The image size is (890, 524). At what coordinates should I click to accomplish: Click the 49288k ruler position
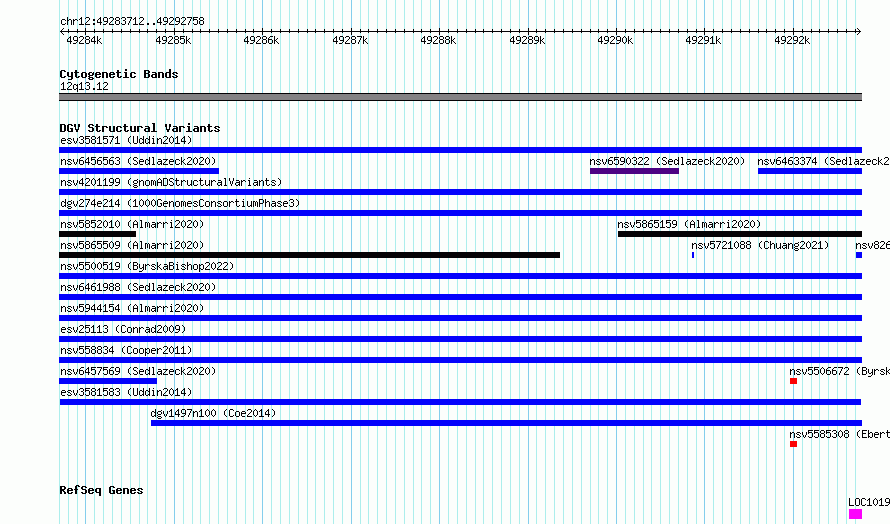pyautogui.click(x=438, y=40)
